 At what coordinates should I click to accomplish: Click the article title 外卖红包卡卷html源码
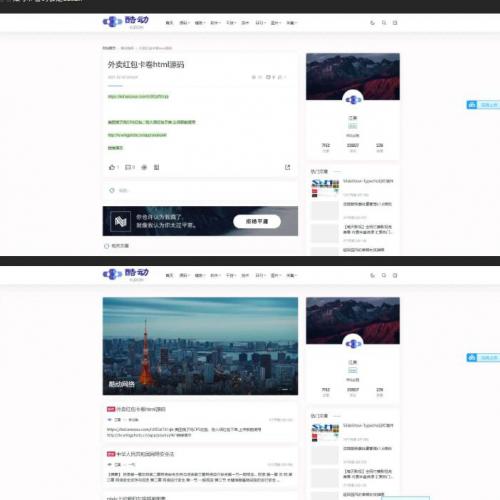coord(146,64)
